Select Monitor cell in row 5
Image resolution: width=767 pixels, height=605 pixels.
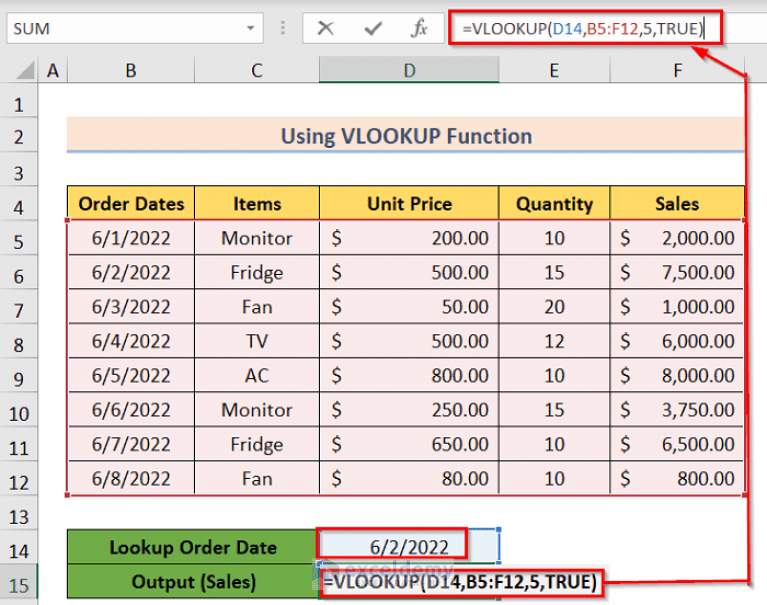(x=257, y=238)
